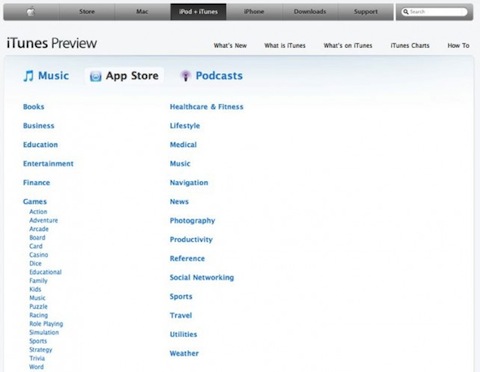Select the Sports subcategory under Games
This screenshot has width=480, height=372.
(x=38, y=341)
